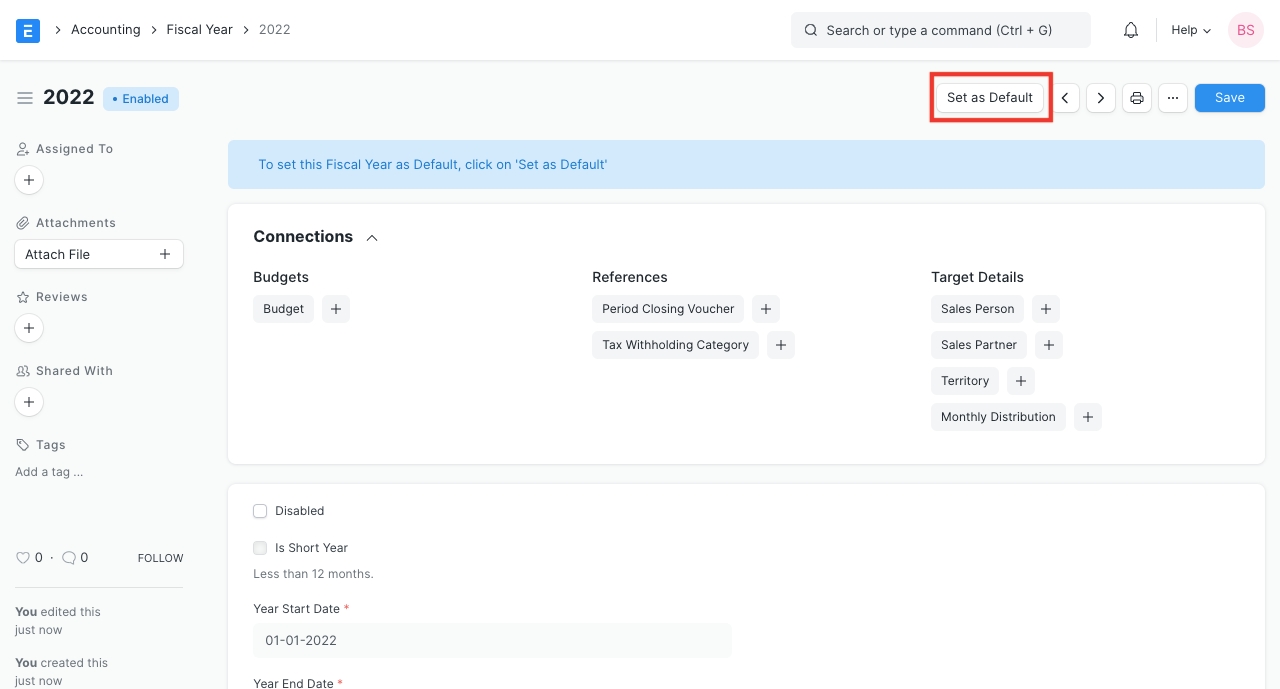The height and width of the screenshot is (689, 1280).
Task: Click the Set as Default button
Action: pos(990,98)
